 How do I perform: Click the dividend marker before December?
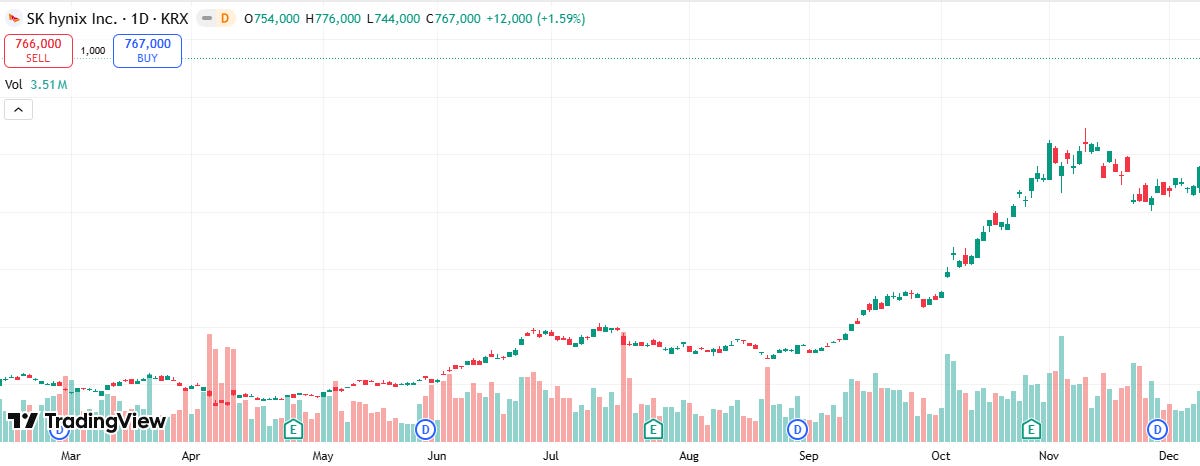coord(1157,430)
